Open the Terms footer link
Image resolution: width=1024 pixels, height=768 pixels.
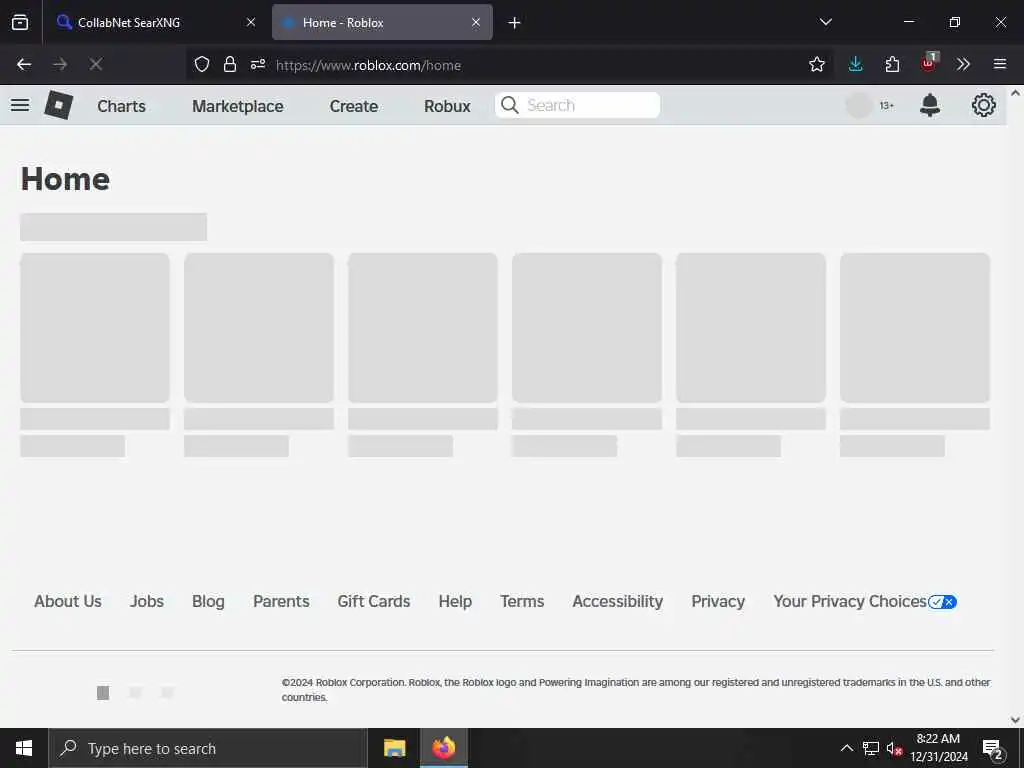pos(522,601)
